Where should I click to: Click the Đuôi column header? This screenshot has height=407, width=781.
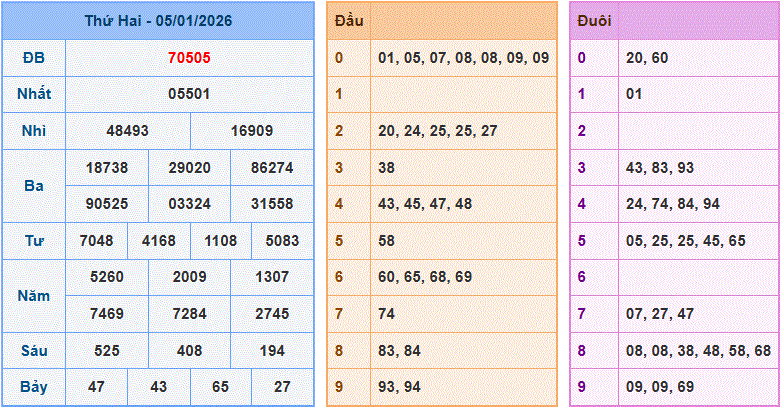point(594,21)
